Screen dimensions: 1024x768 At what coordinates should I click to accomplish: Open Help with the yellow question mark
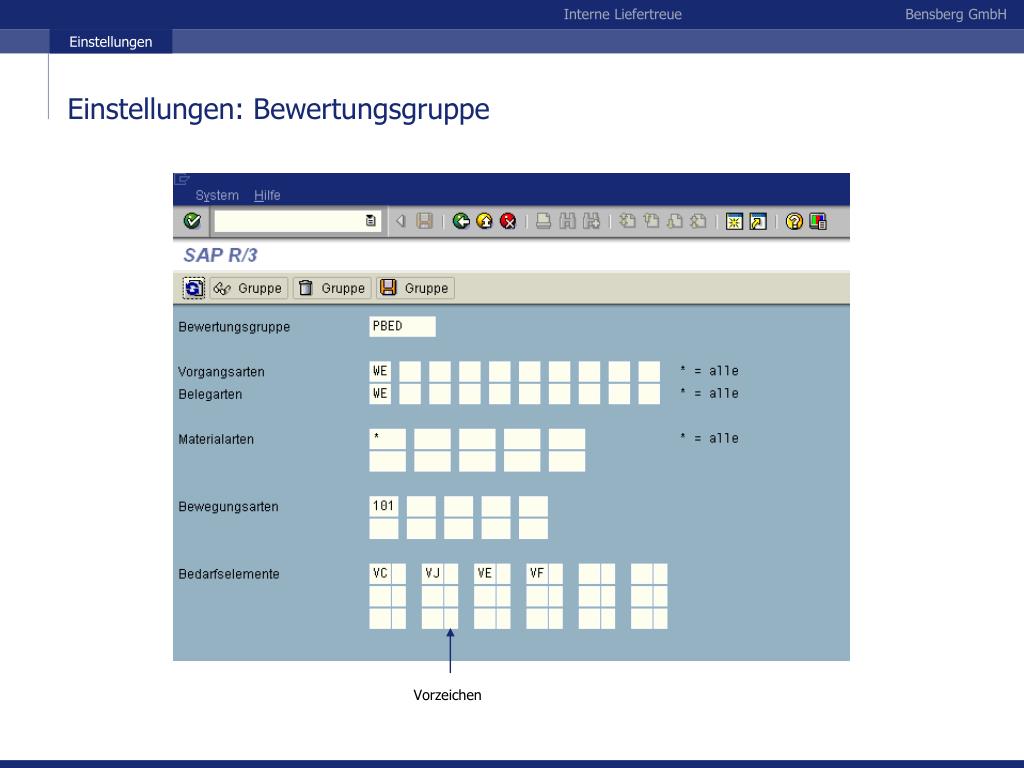[x=794, y=221]
